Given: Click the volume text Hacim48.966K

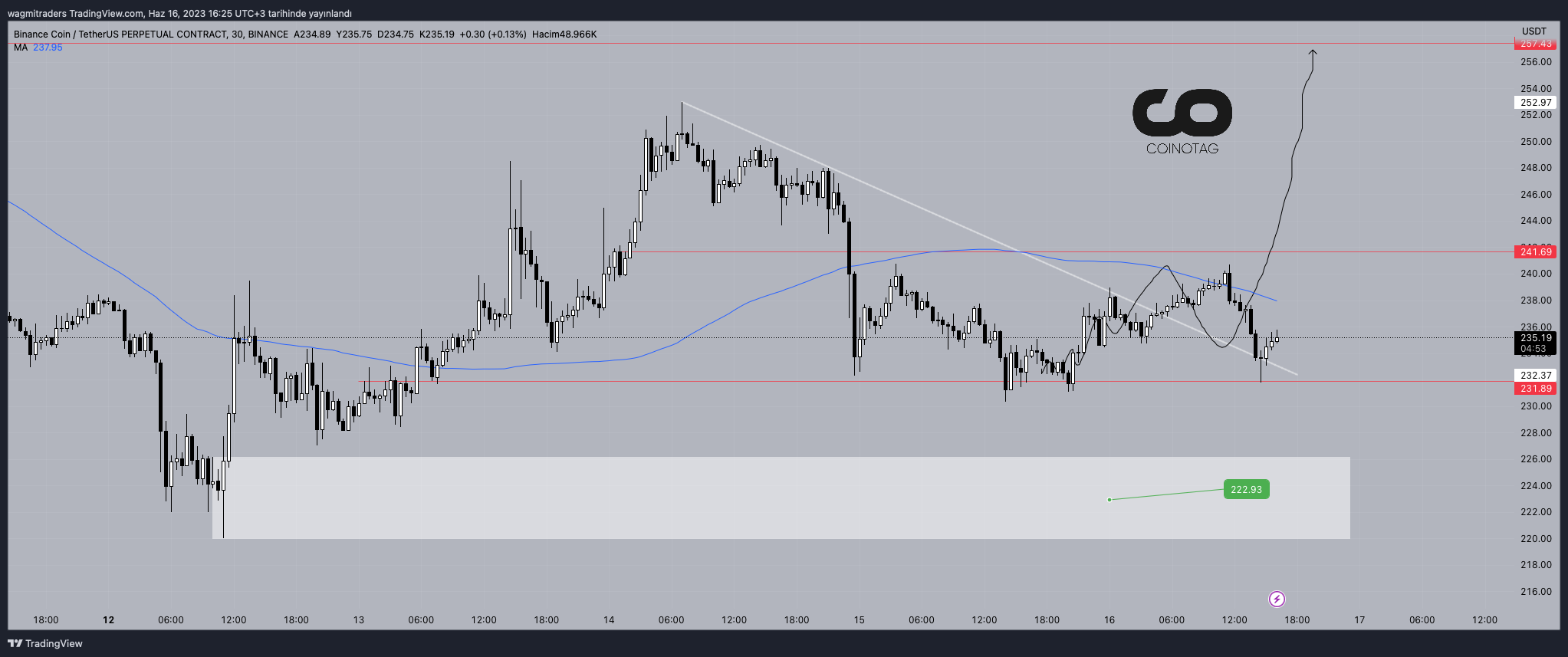Looking at the screenshot, I should coord(564,34).
